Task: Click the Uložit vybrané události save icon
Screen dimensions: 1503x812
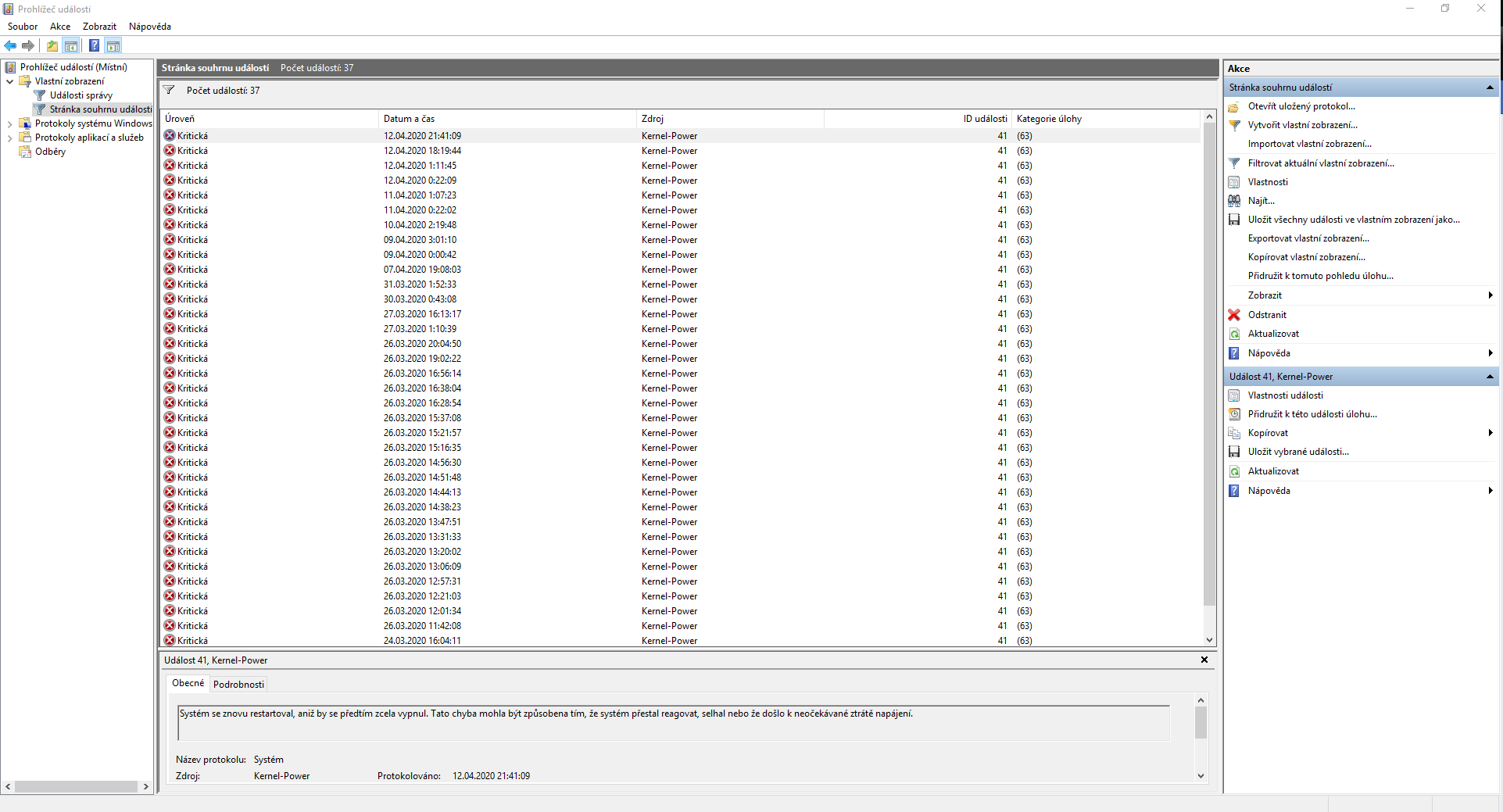Action: (x=1234, y=452)
